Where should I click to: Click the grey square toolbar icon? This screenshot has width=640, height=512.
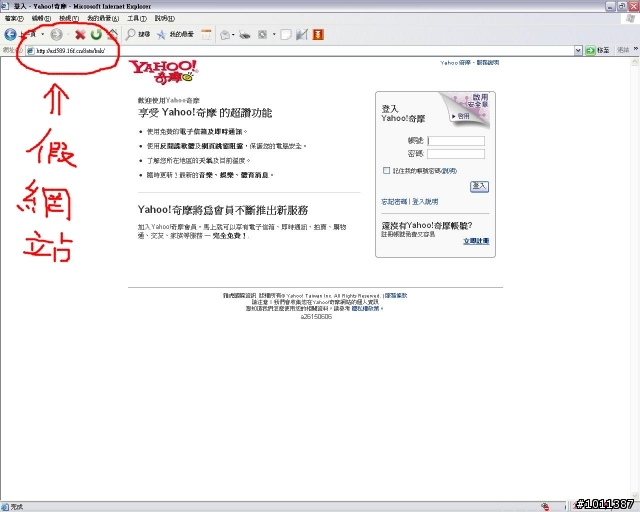(x=262, y=35)
